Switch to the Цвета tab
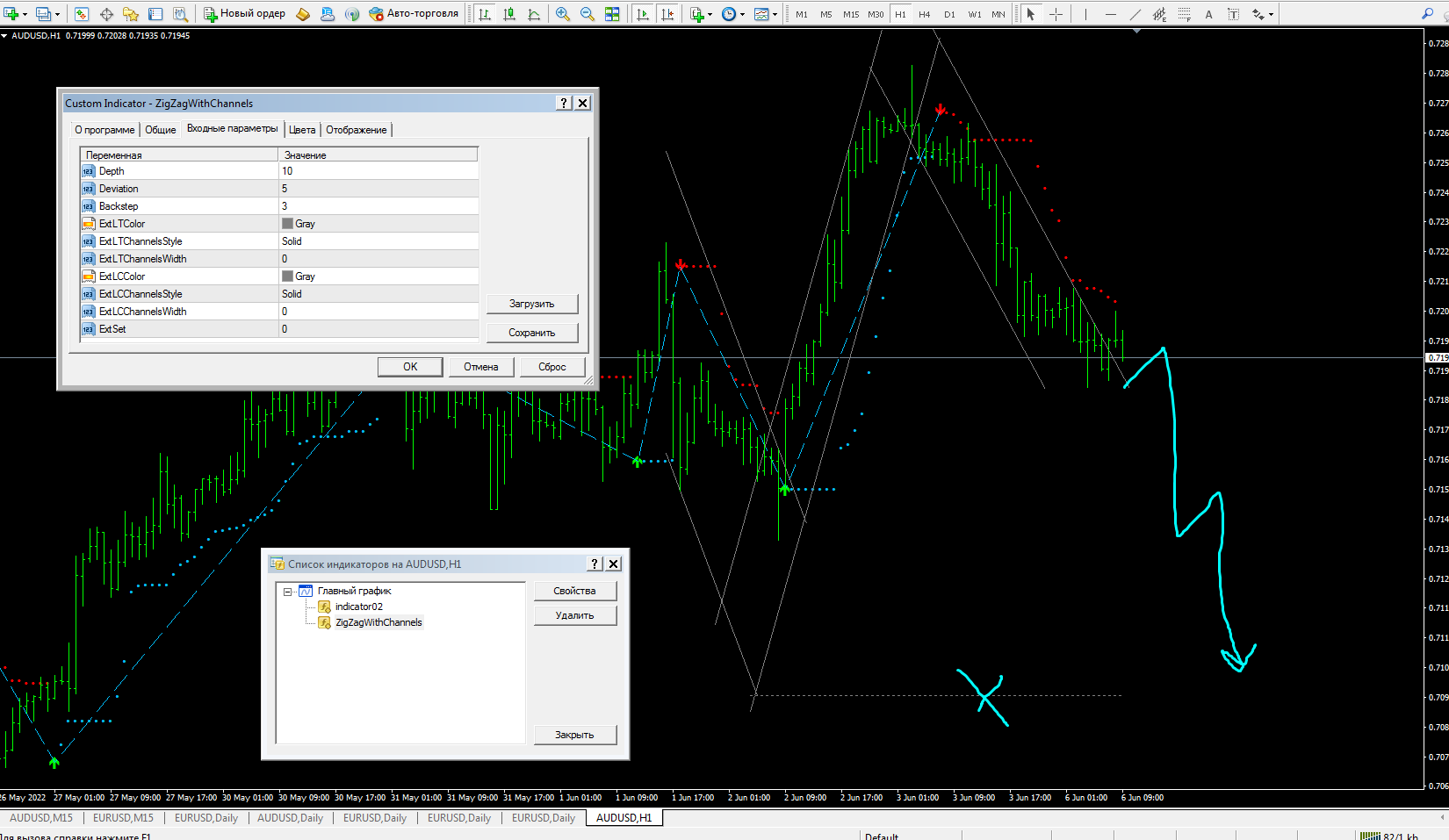This screenshot has width=1449, height=840. [x=302, y=130]
